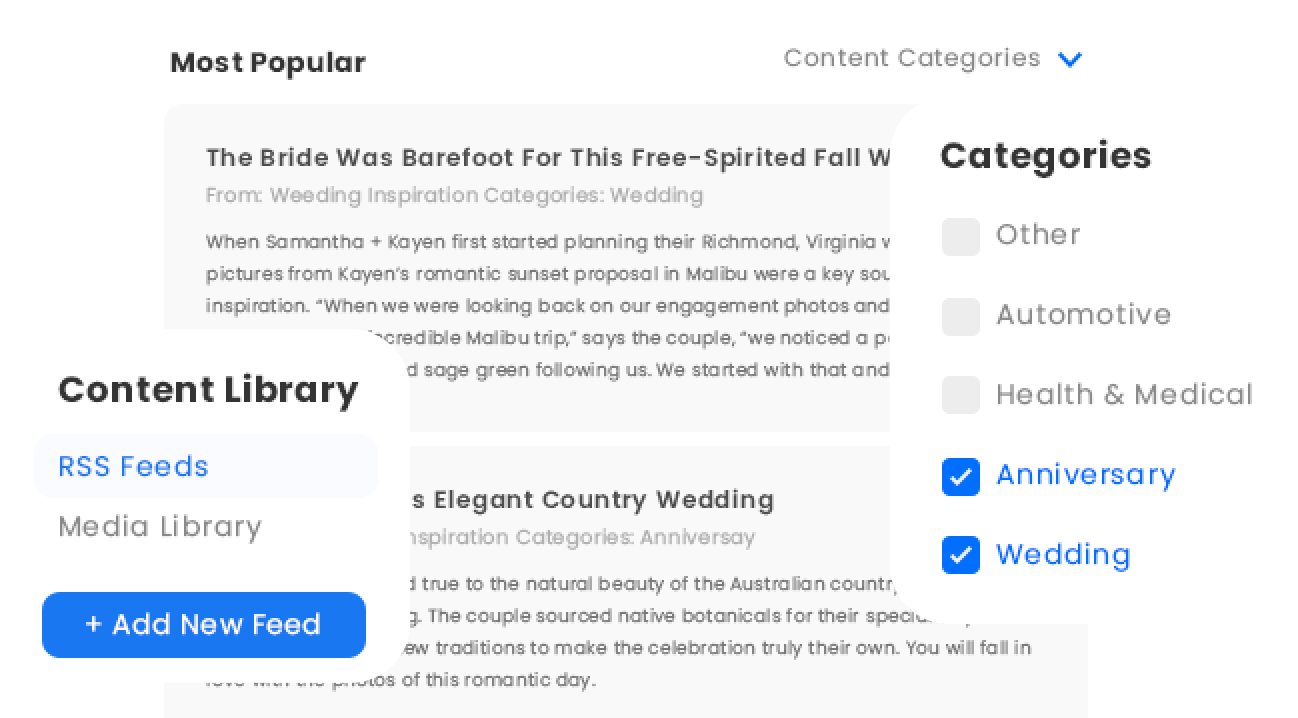Select the Automotive label in Categories
Image resolution: width=1298 pixels, height=718 pixels.
pyautogui.click(x=1083, y=315)
